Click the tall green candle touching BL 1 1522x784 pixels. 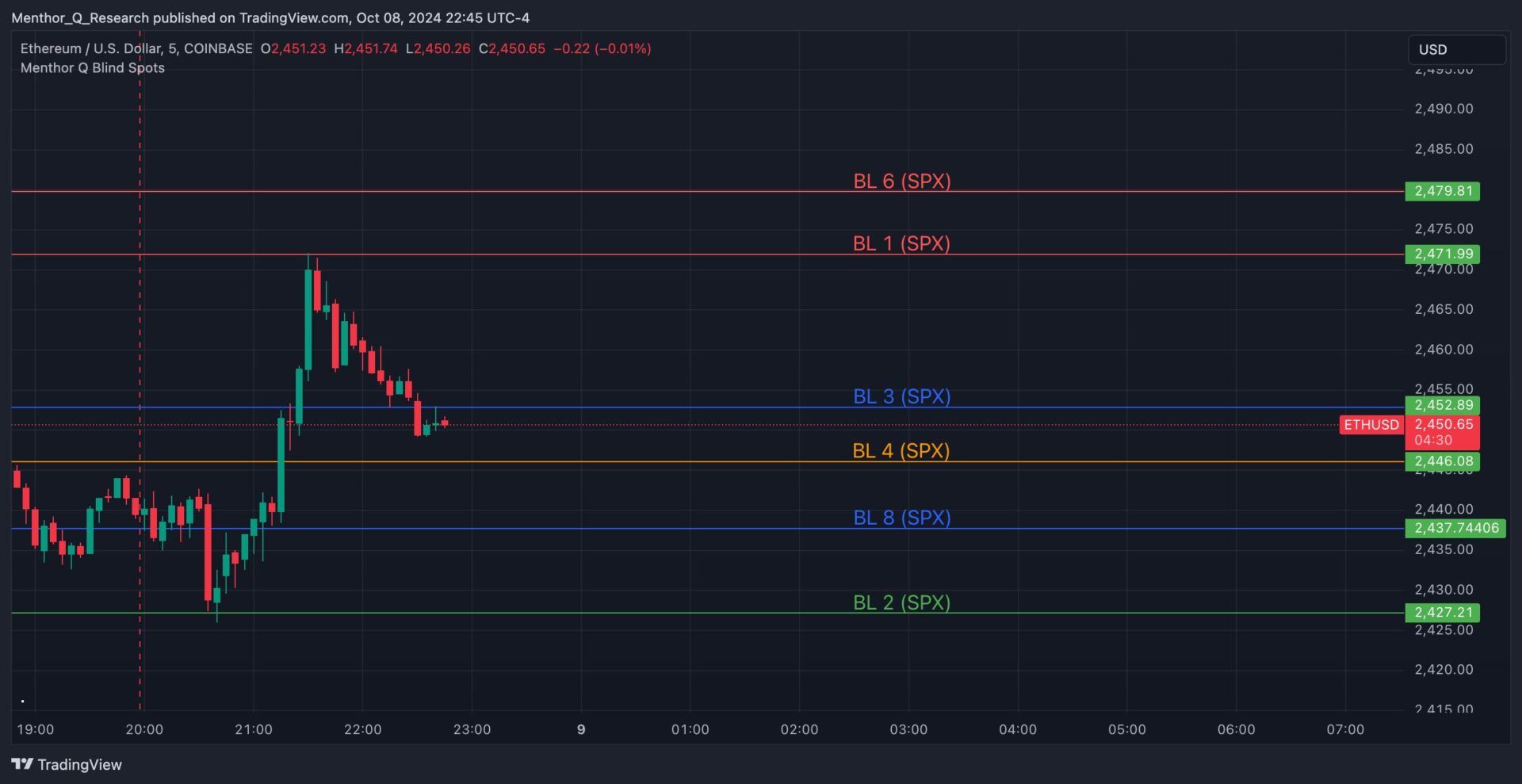(308, 319)
